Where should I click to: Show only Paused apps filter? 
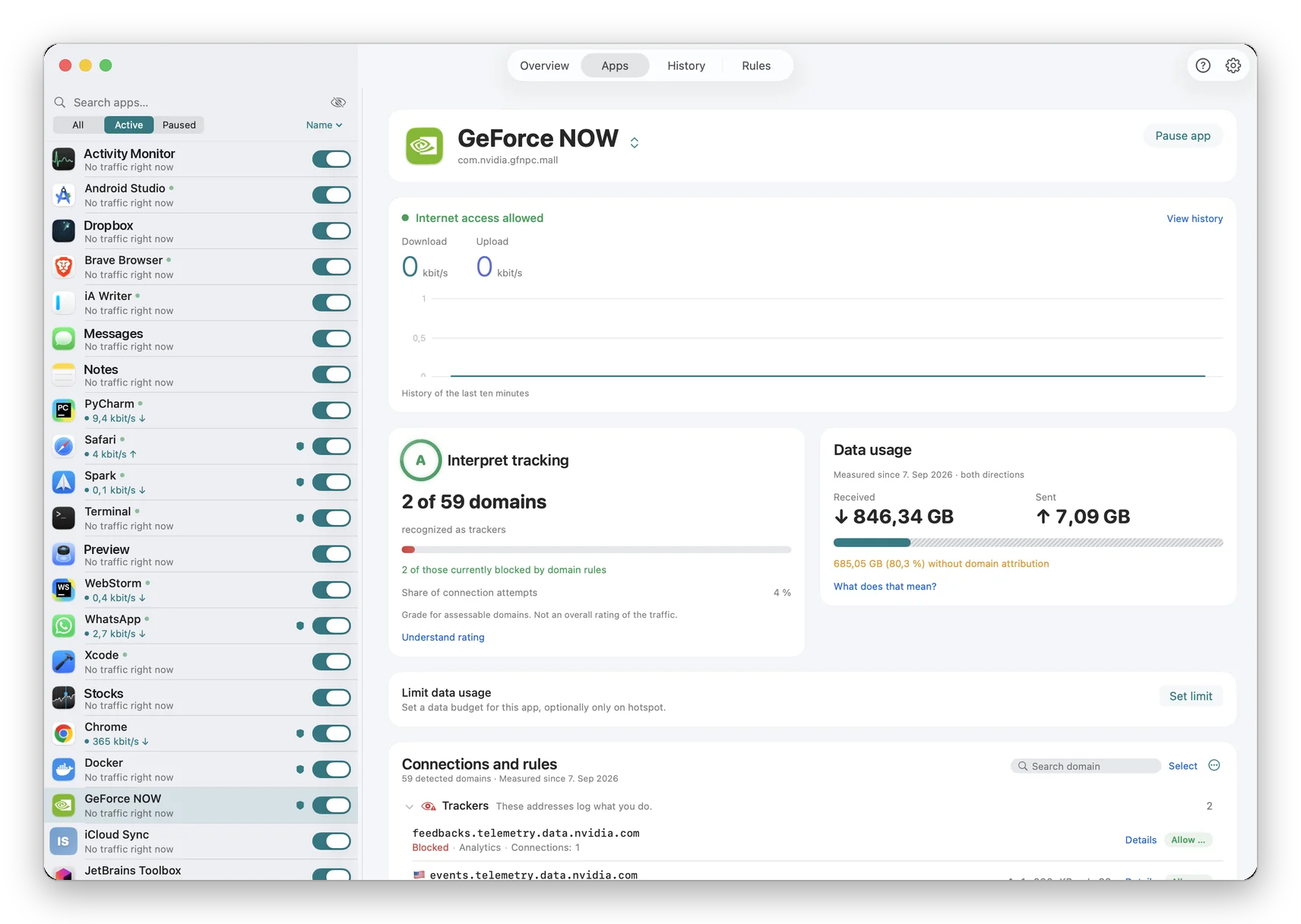(179, 125)
